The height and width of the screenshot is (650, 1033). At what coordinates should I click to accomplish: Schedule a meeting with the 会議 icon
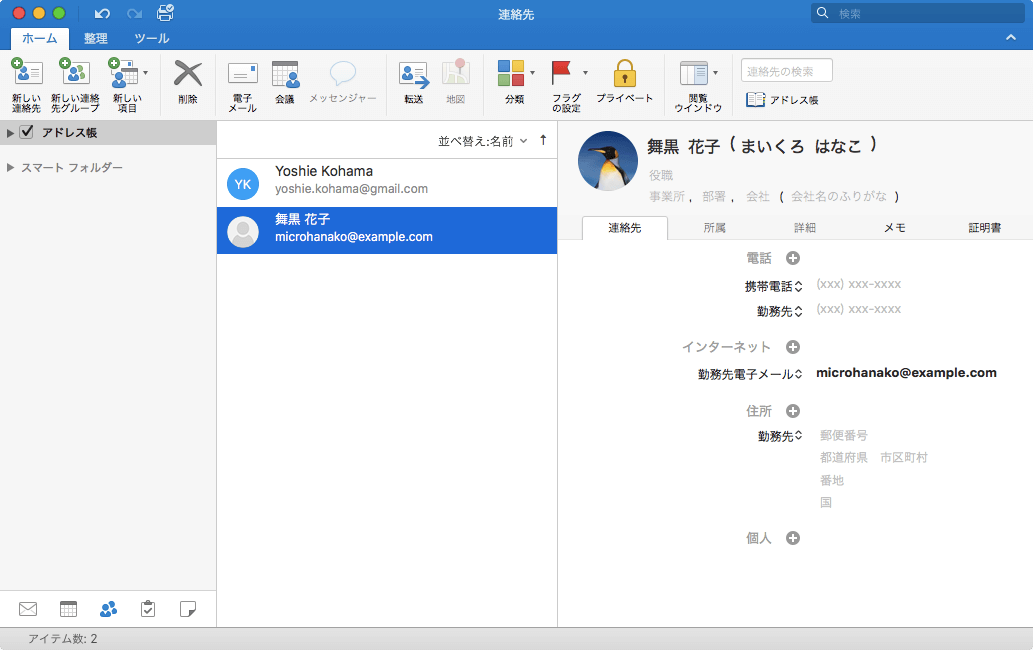pos(285,74)
